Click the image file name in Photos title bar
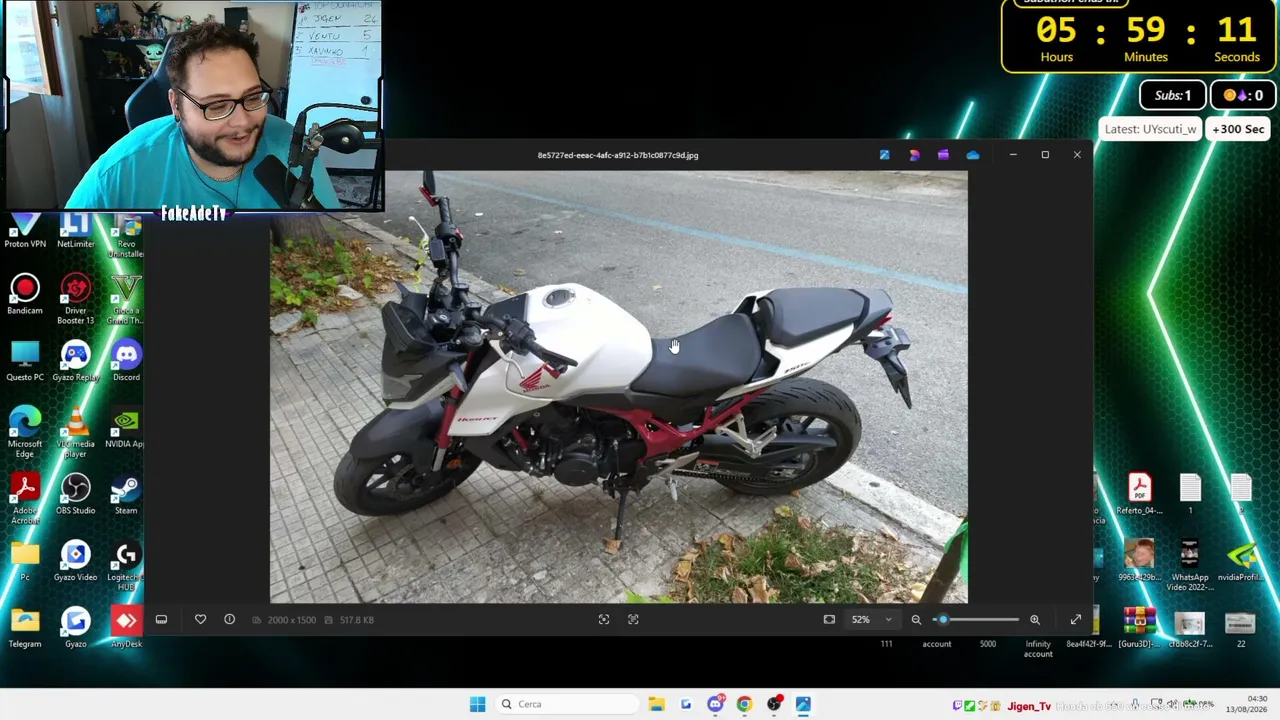 pos(618,155)
